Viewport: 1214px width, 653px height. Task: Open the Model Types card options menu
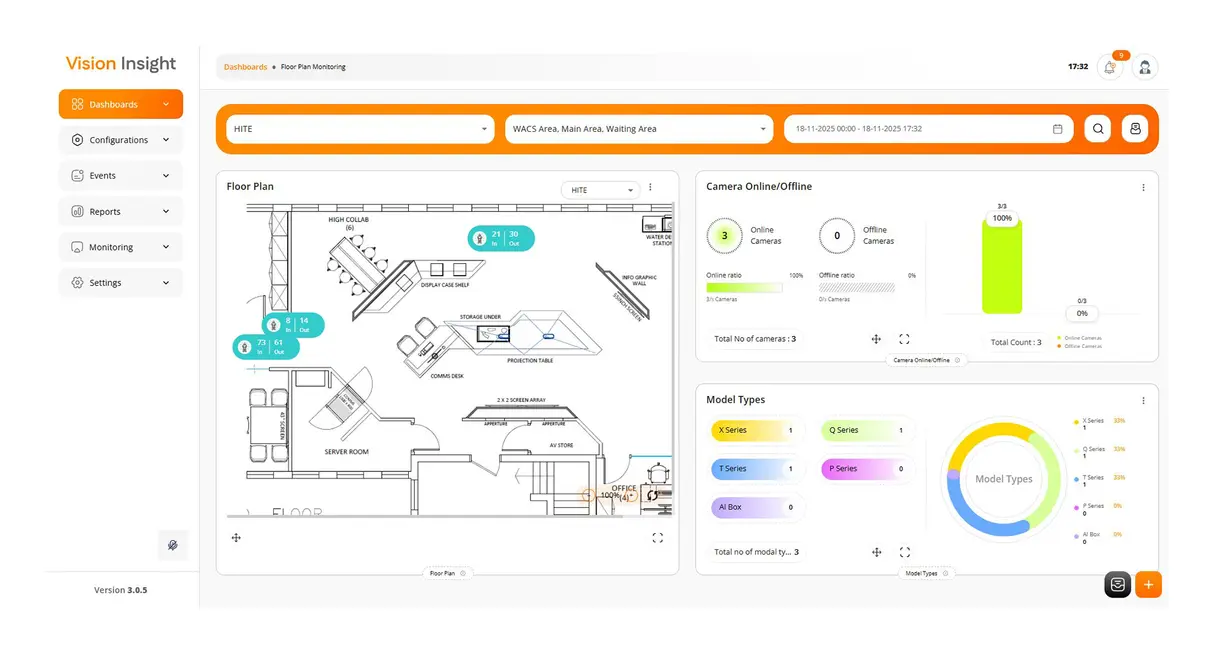1143,400
